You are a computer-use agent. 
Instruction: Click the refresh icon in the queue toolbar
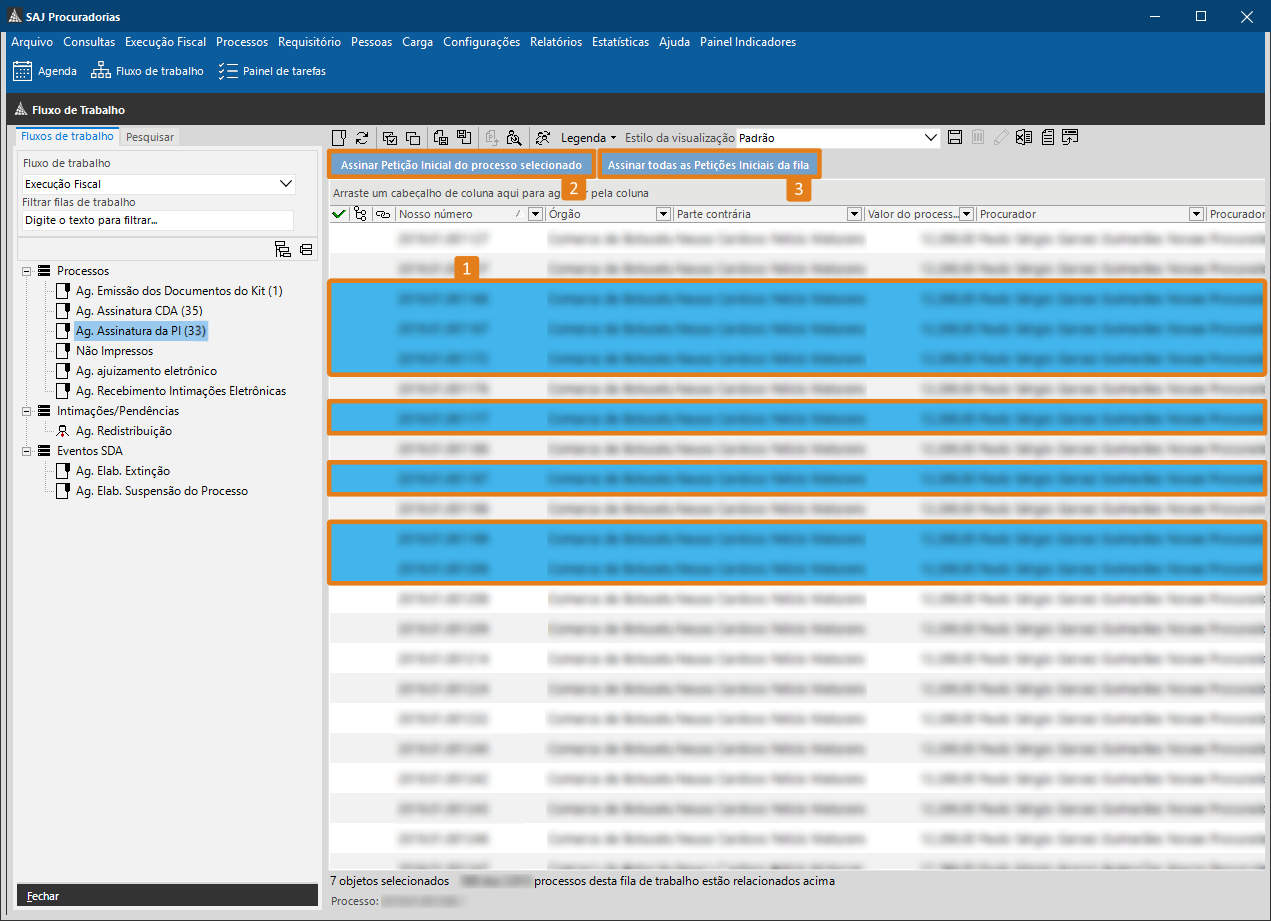coord(362,138)
